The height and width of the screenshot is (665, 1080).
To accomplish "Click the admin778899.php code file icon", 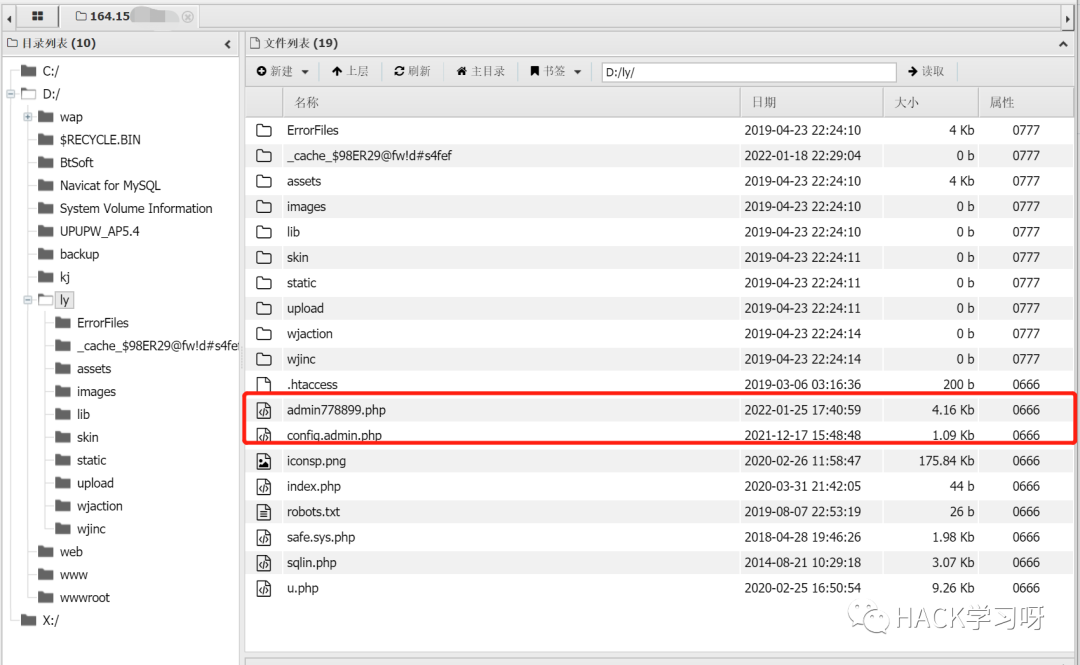I will [x=264, y=411].
